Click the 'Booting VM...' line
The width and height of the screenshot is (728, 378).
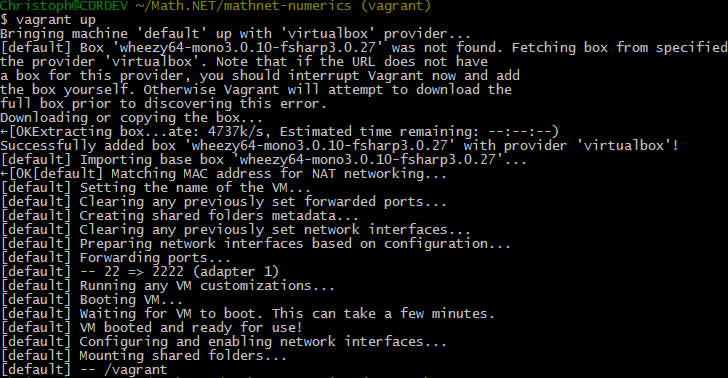pos(91,300)
